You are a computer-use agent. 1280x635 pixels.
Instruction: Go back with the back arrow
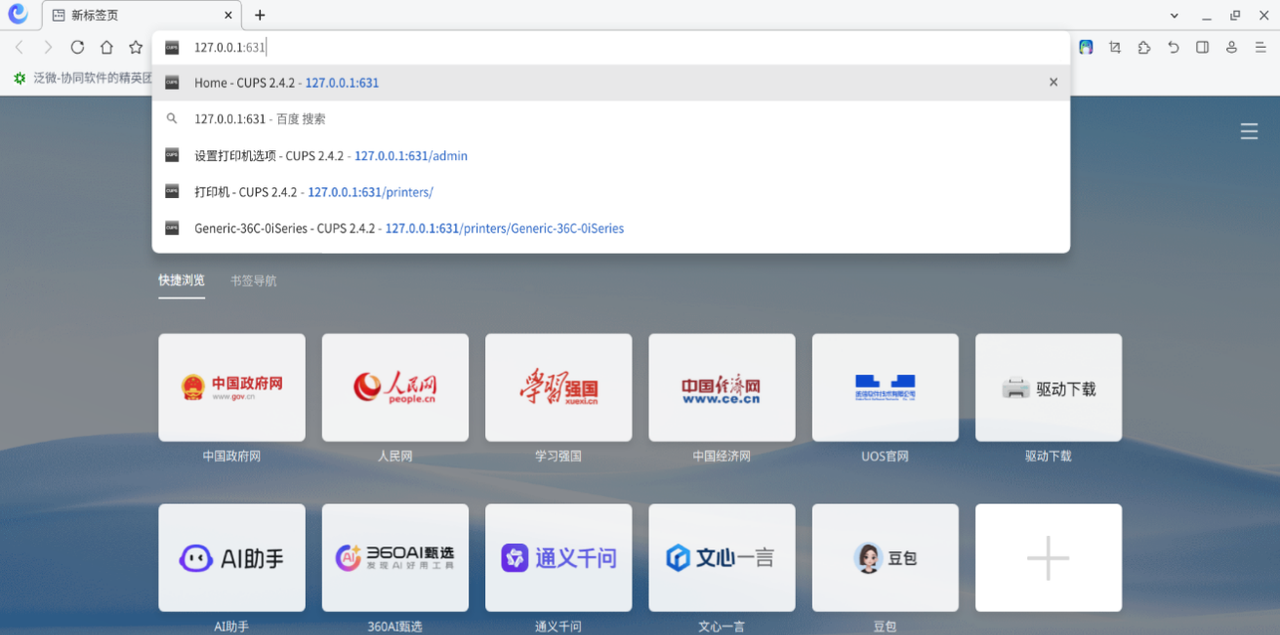click(x=19, y=47)
